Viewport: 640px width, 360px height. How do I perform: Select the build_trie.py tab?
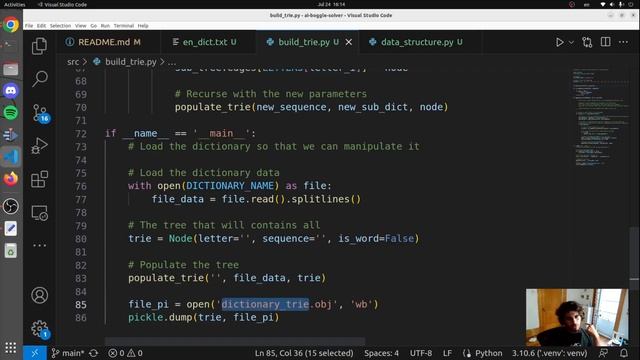tap(303, 42)
